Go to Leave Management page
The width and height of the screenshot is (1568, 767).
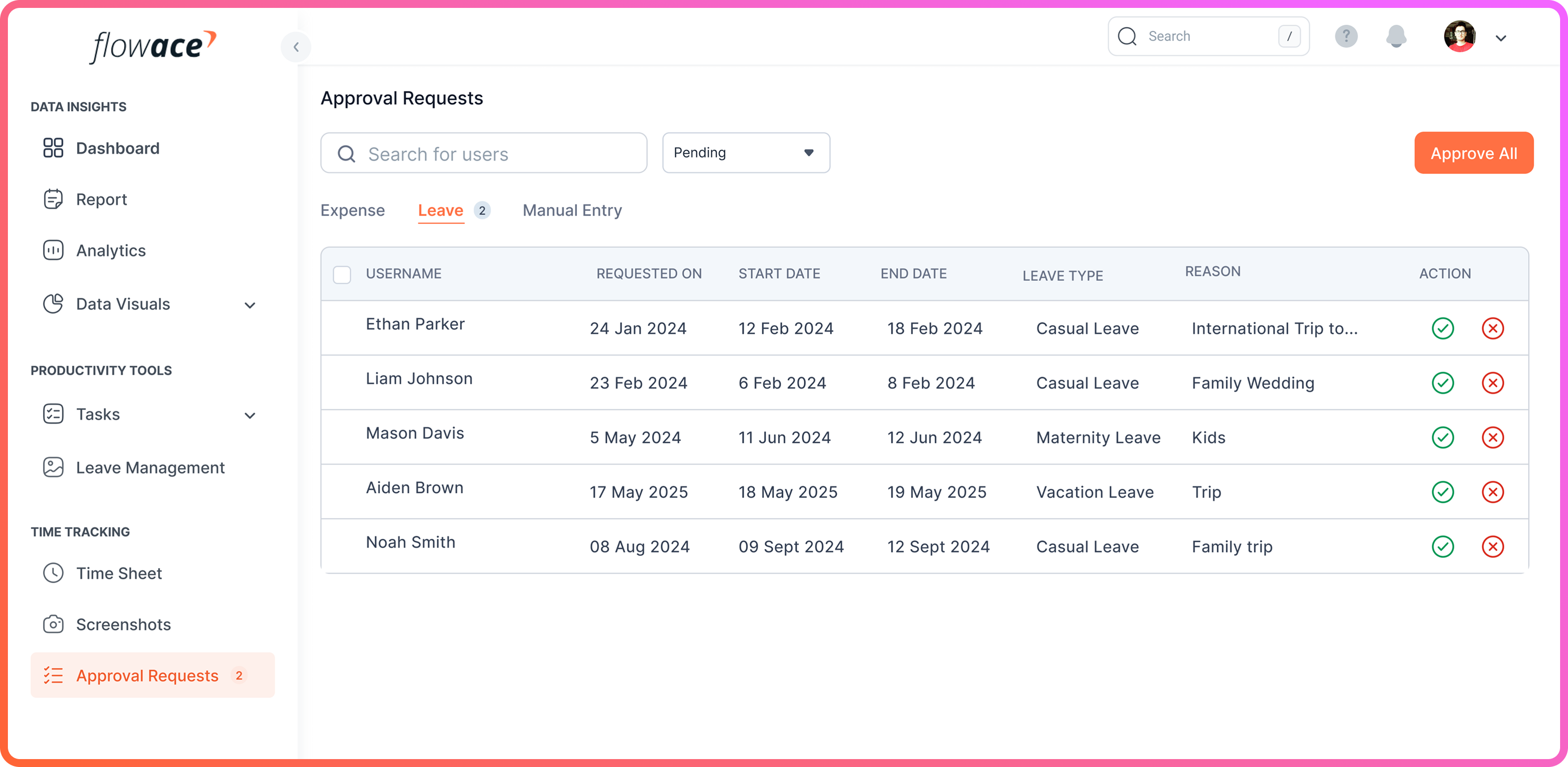point(150,468)
